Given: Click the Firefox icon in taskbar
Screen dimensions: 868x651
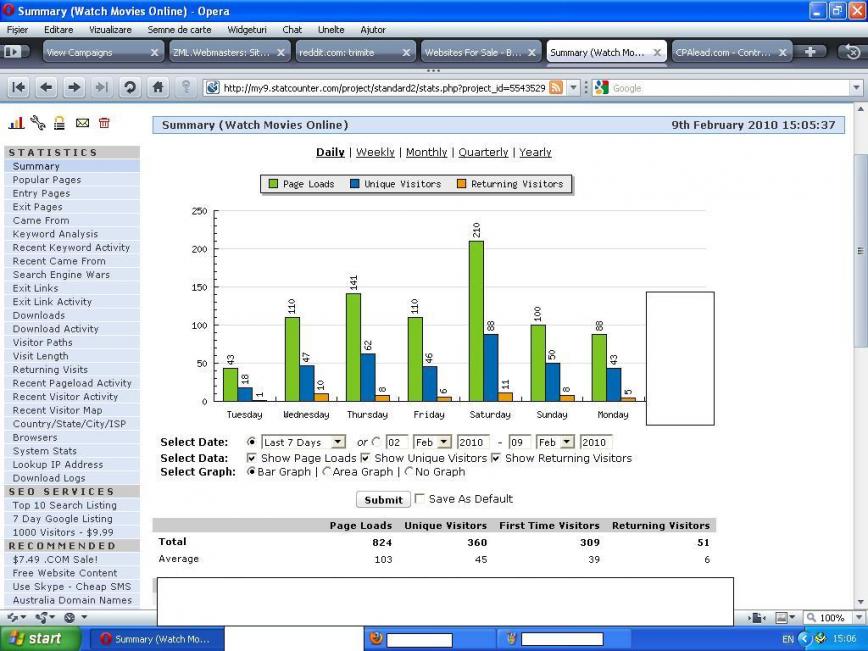Looking at the screenshot, I should coord(376,638).
